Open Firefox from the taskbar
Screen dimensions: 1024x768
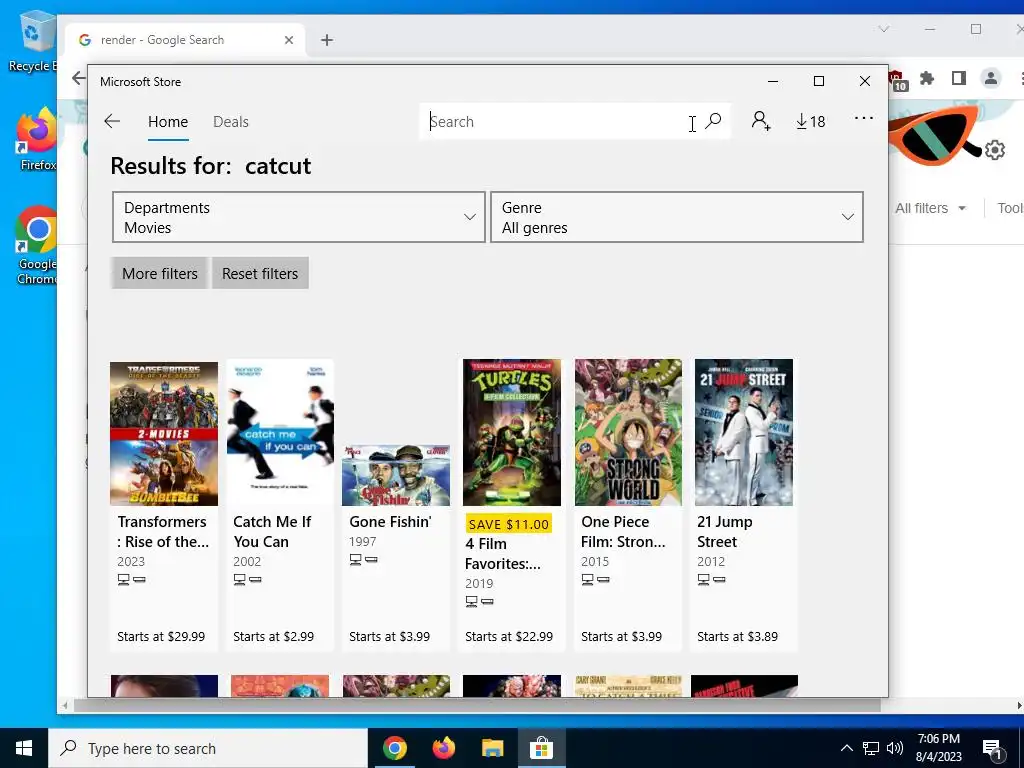tap(444, 748)
